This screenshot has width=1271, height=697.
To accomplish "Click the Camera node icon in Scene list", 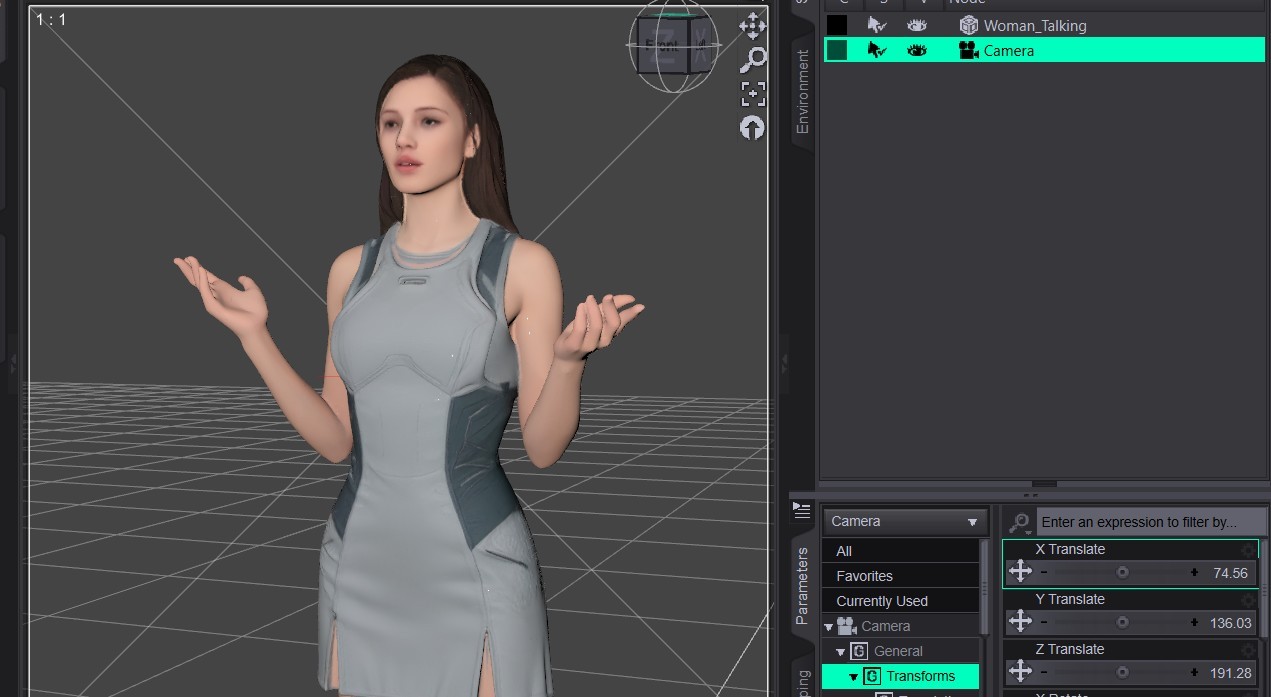I will pos(968,50).
